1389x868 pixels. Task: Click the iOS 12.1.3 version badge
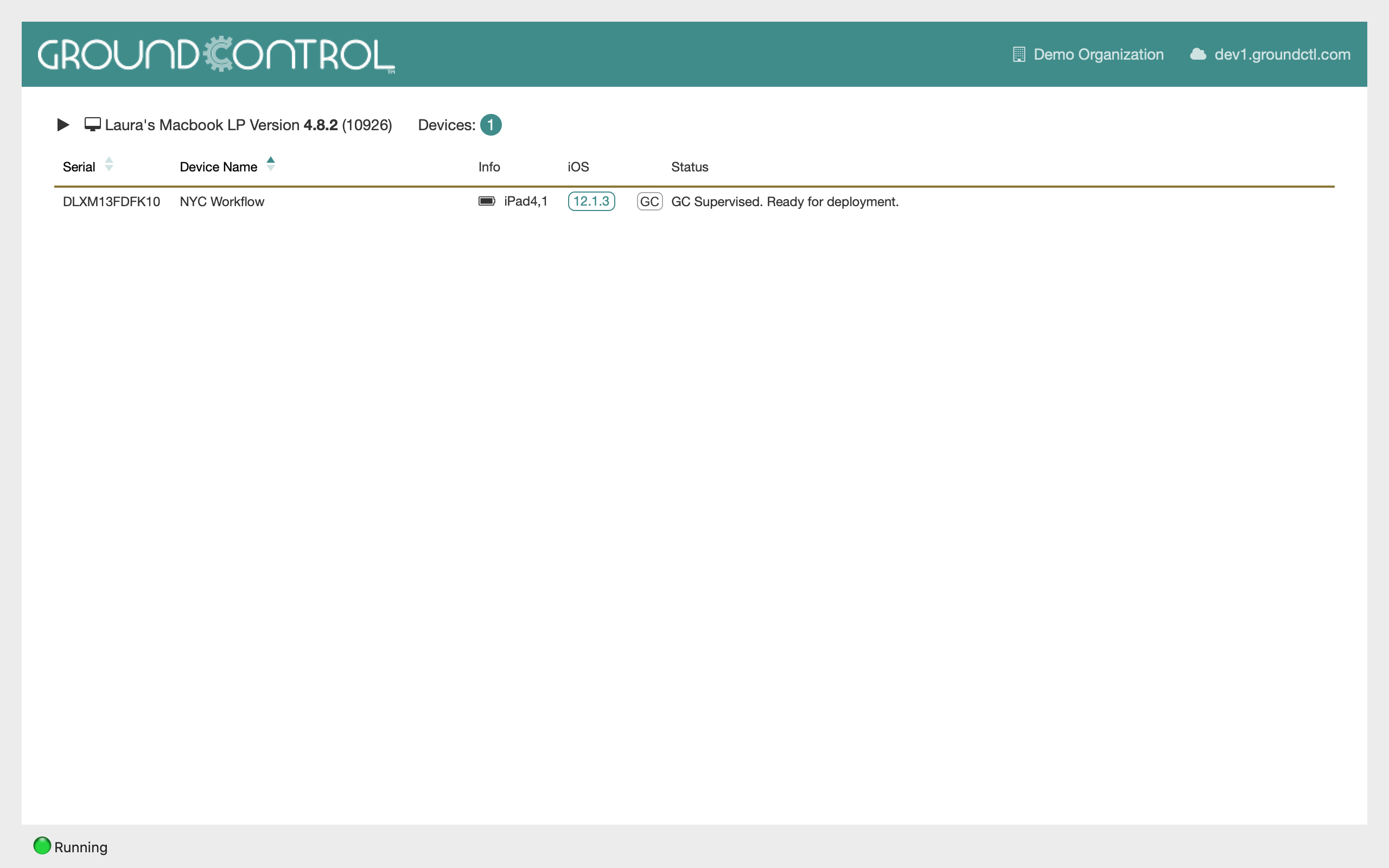[591, 201]
